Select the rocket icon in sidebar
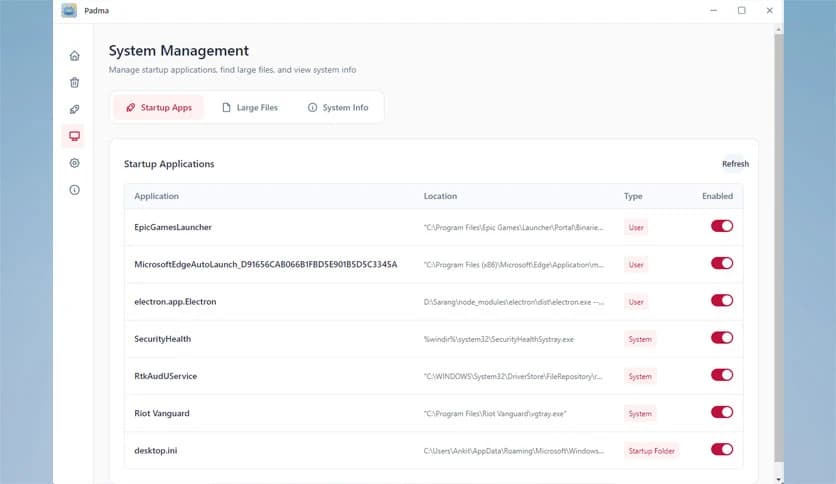The image size is (836, 484). (x=74, y=109)
